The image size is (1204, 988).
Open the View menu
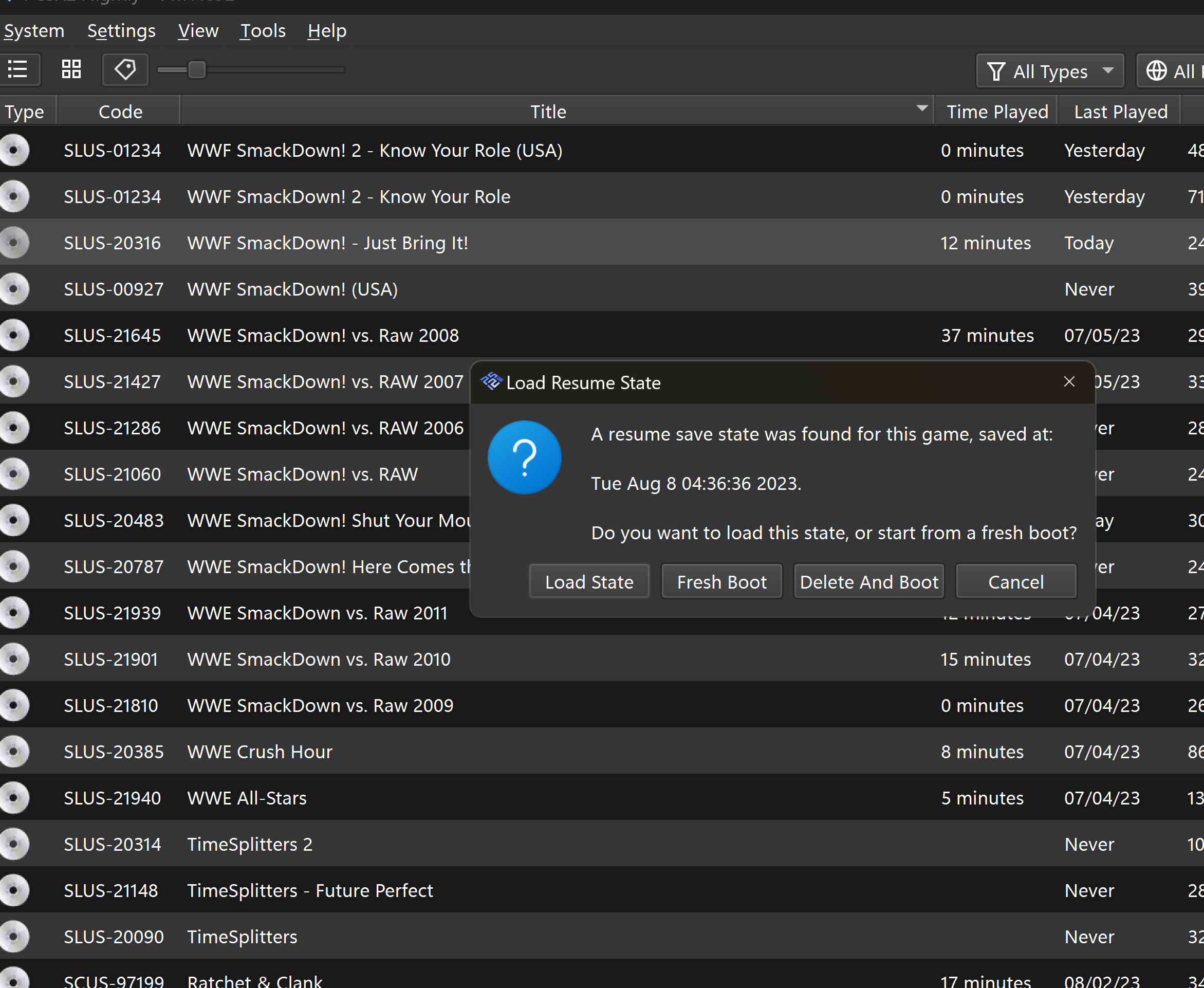[x=198, y=31]
